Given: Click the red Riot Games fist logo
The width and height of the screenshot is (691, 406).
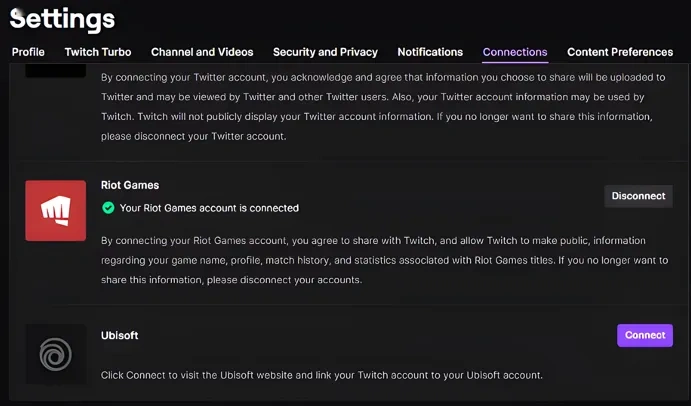Looking at the screenshot, I should tap(56, 210).
